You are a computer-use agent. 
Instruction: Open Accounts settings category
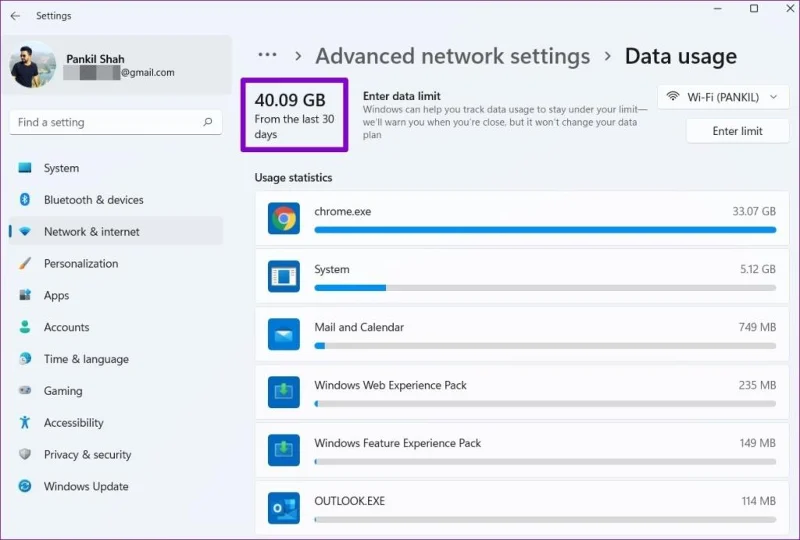click(x=115, y=327)
